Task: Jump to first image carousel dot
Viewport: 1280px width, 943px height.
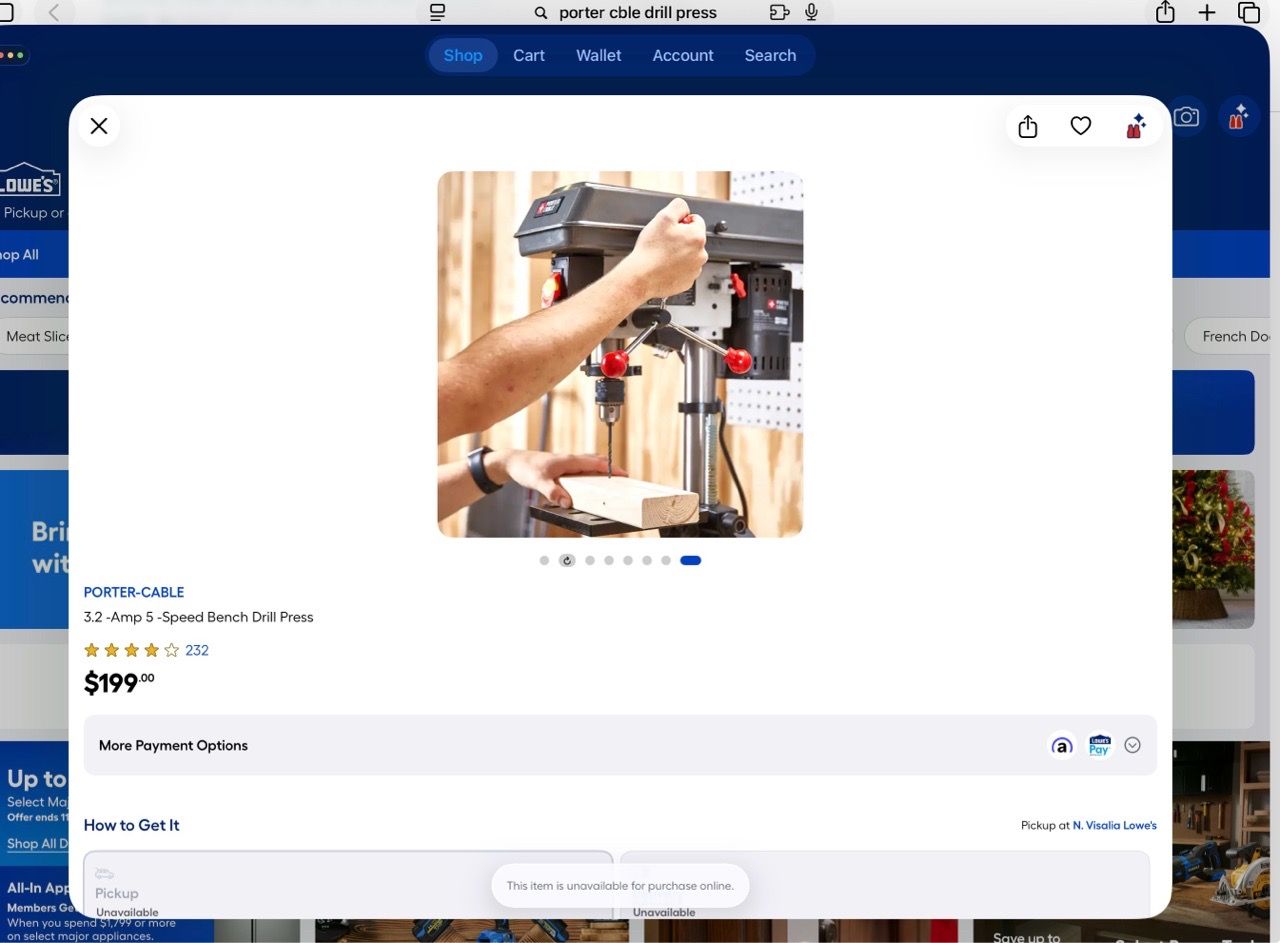Action: tap(544, 560)
